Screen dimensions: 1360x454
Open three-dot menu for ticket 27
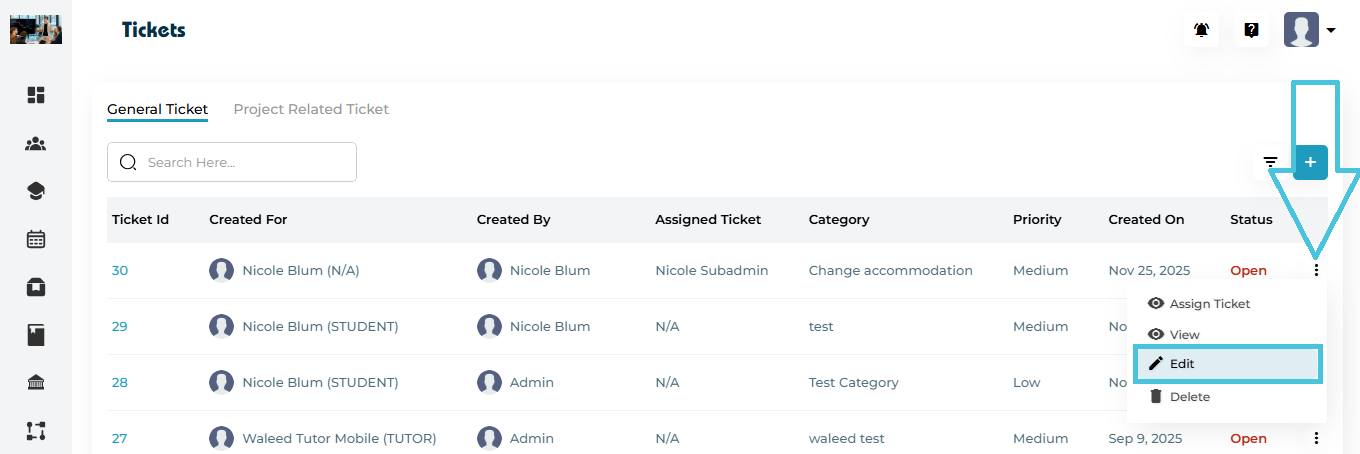1316,438
